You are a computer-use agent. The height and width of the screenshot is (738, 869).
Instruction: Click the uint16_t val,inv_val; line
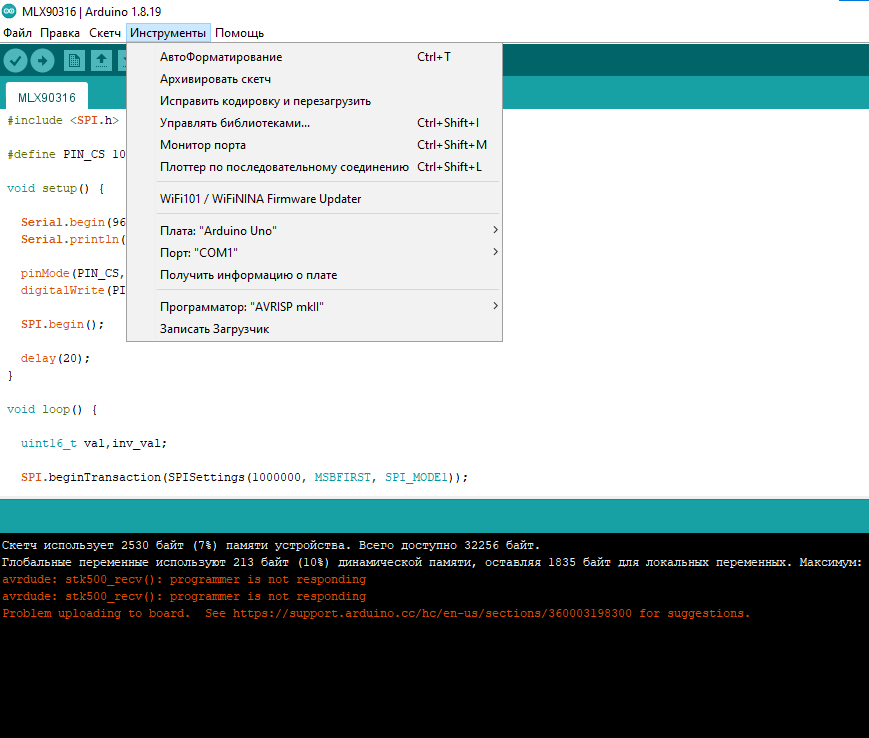(x=94, y=443)
